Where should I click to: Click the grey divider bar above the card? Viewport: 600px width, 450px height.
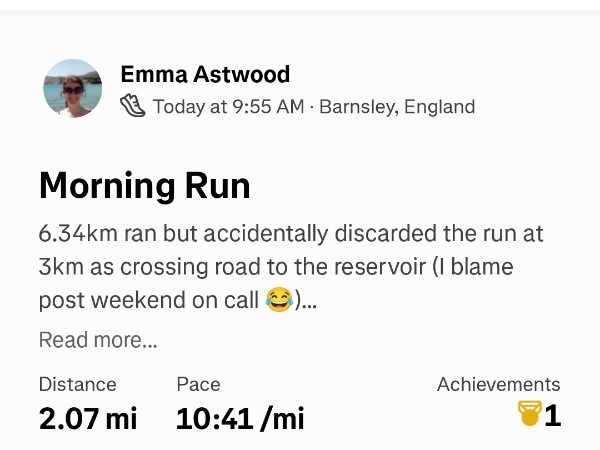tap(300, 6)
